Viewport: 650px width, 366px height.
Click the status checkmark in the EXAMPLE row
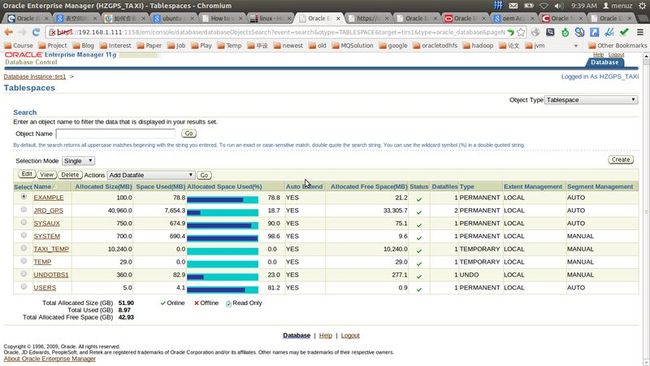[419, 199]
